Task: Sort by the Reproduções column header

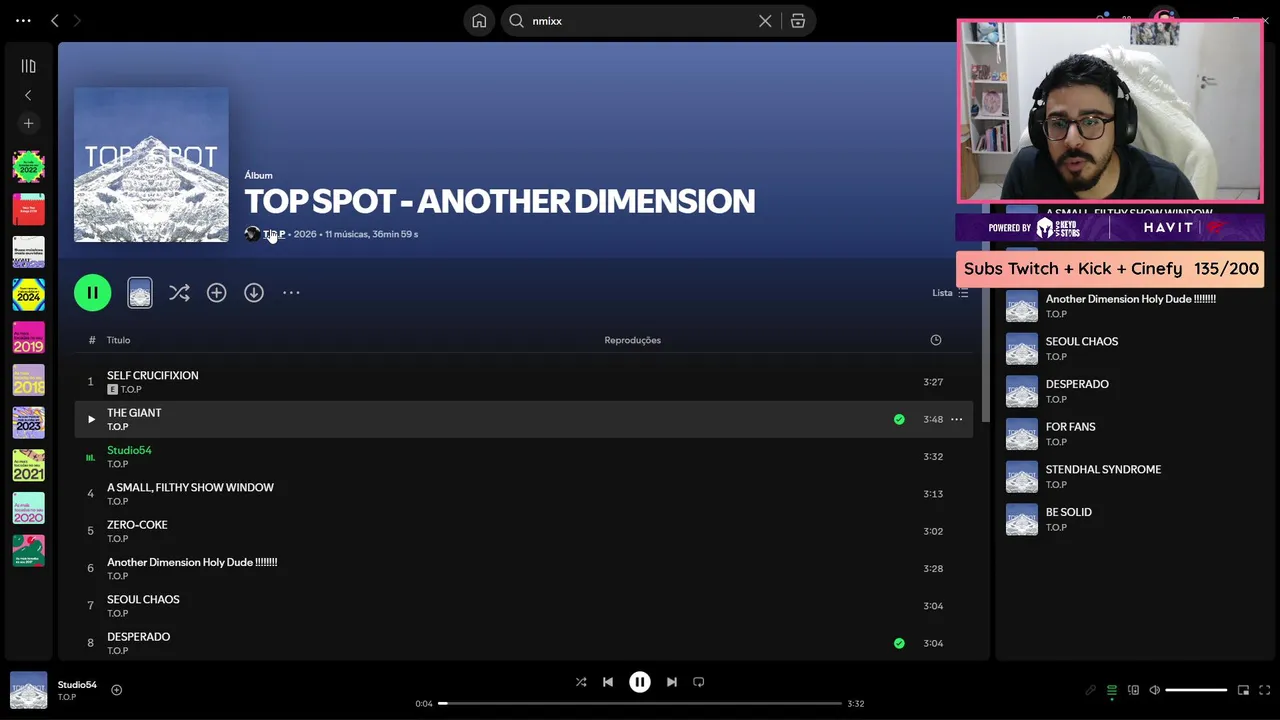Action: [x=632, y=340]
